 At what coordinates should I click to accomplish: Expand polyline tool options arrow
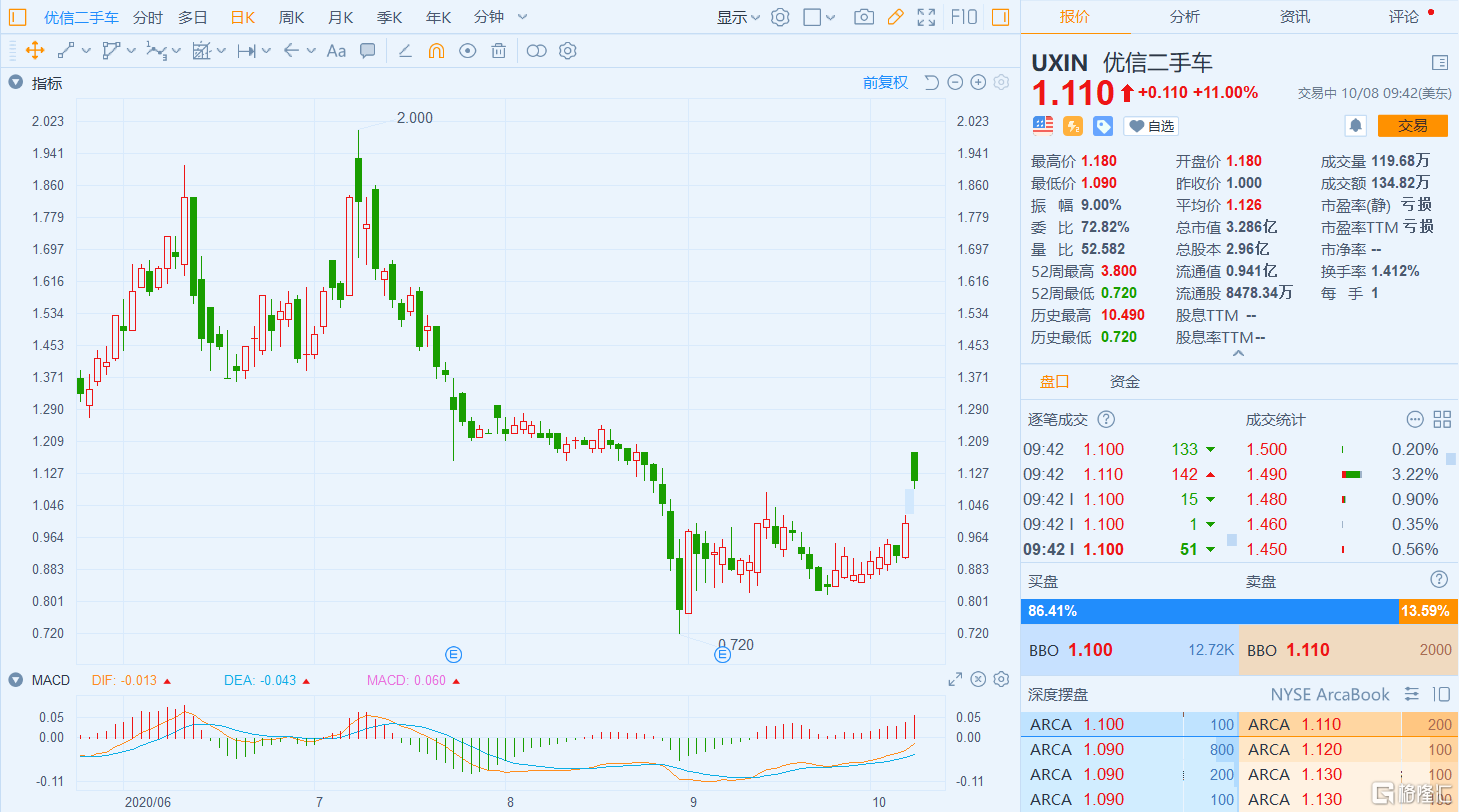[x=131, y=51]
